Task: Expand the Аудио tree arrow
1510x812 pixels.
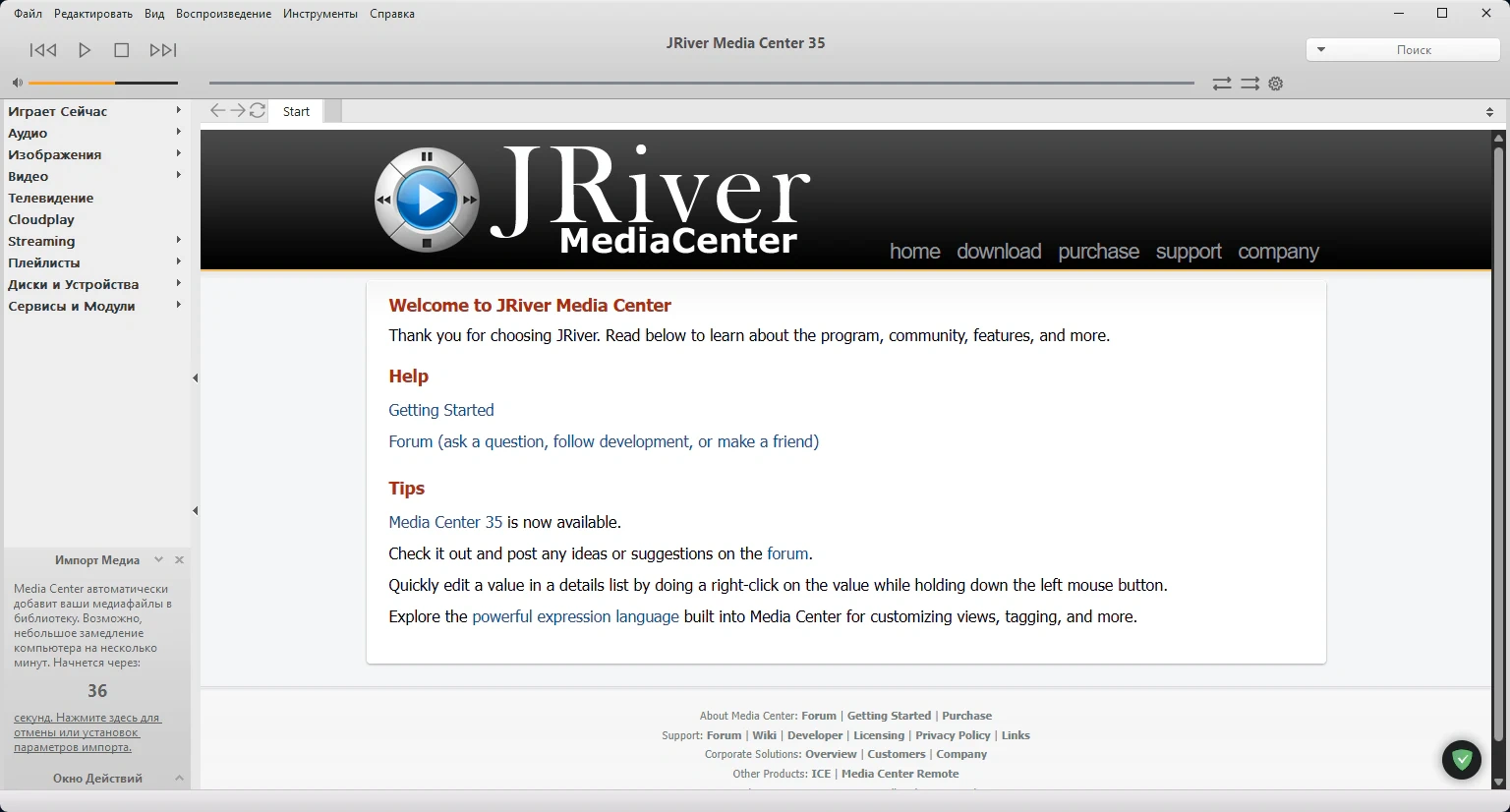Action: click(178, 132)
